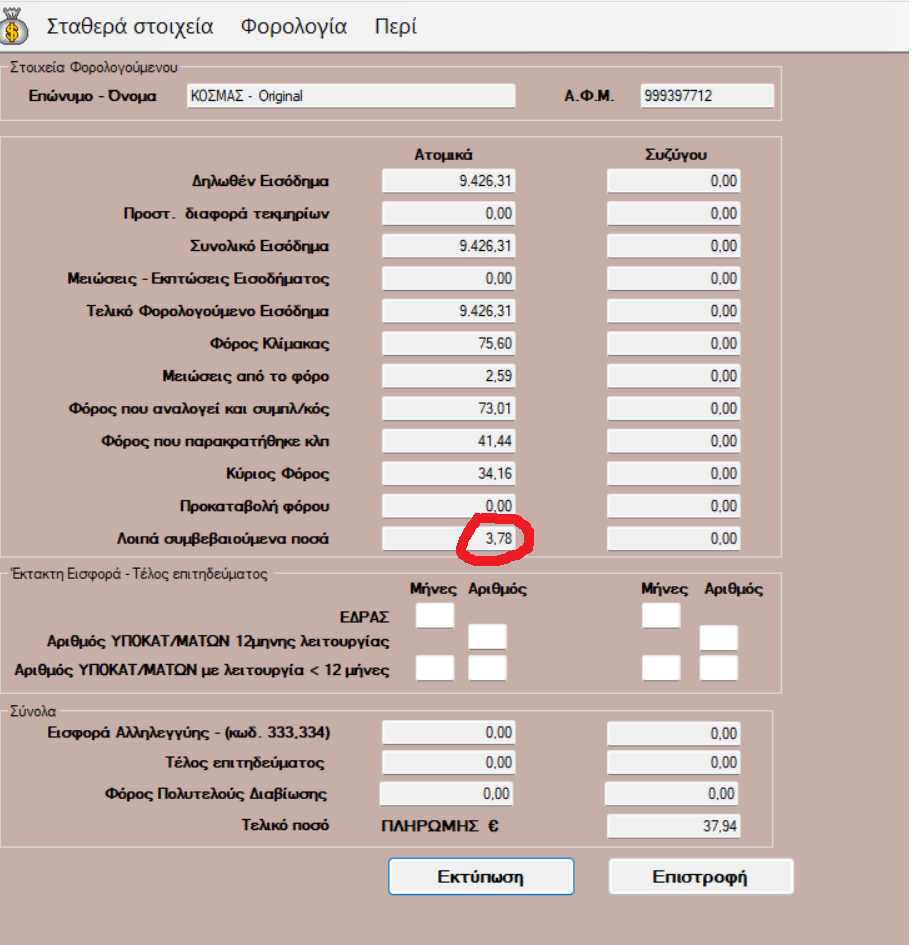Viewport: 920px width, 945px height.
Task: Click the Α.Φ.Μ. field 999397712
Action: pyautogui.click(x=707, y=96)
